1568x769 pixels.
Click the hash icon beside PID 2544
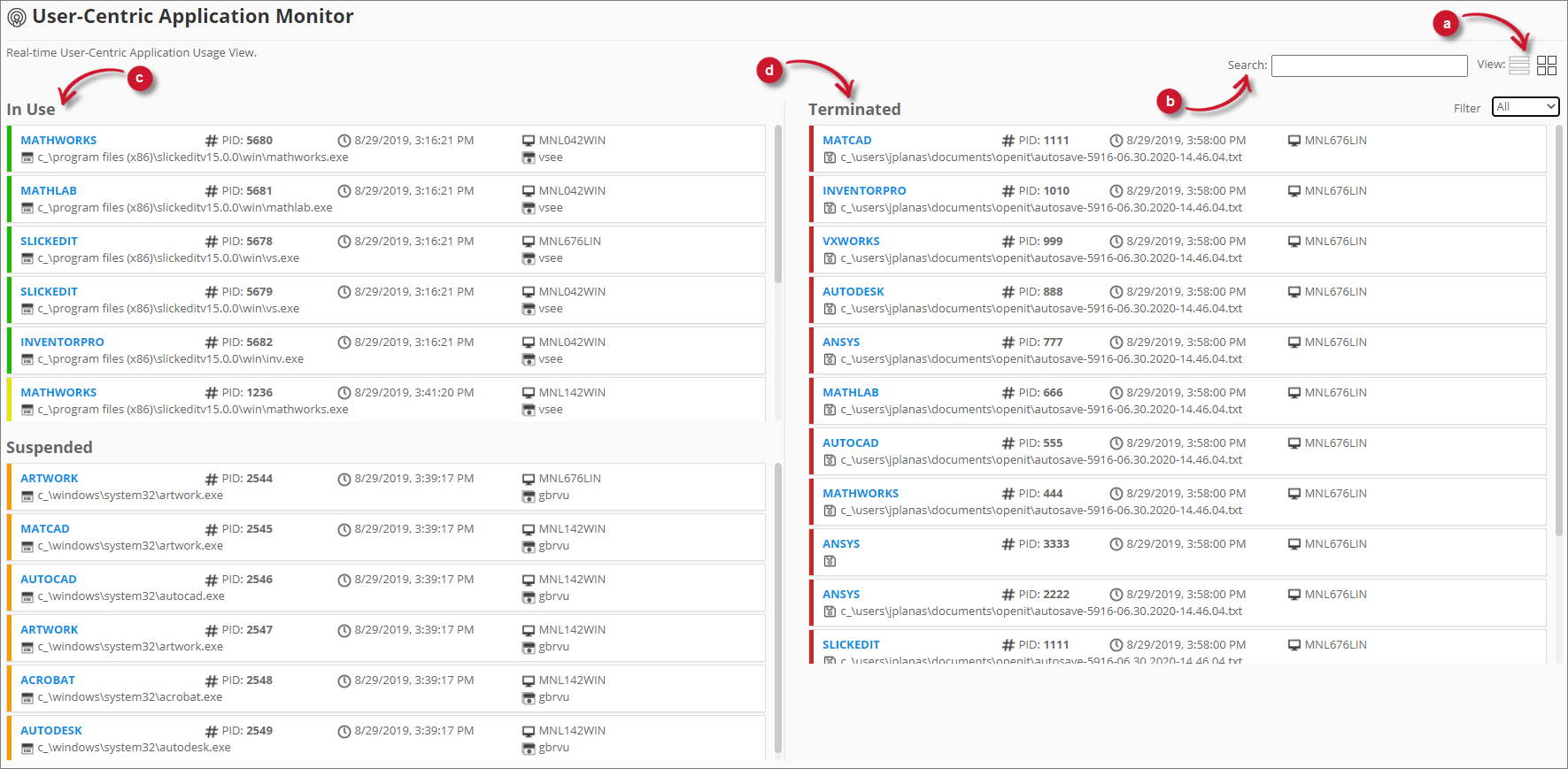coord(212,479)
